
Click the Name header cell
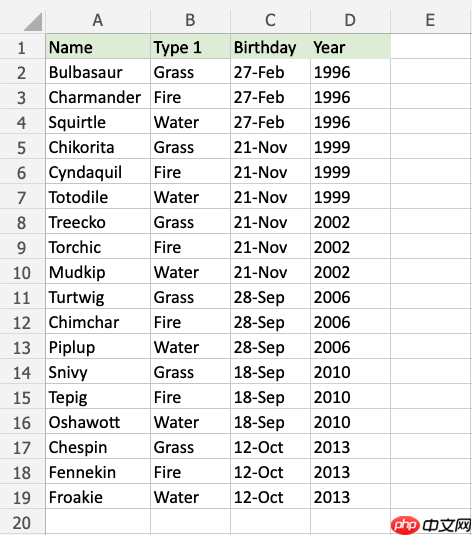tap(98, 46)
